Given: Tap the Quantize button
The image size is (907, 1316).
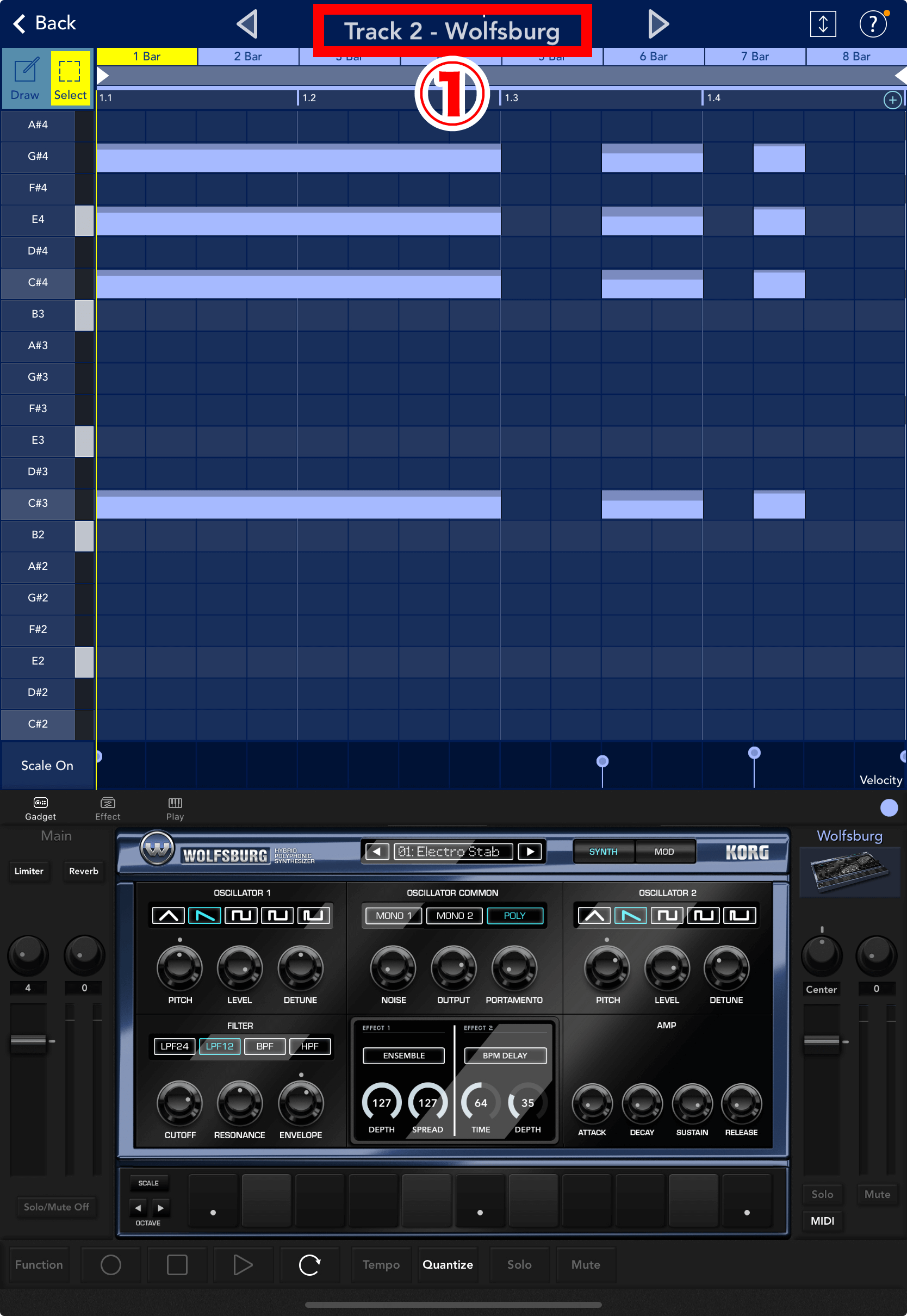Looking at the screenshot, I should coord(448,1264).
